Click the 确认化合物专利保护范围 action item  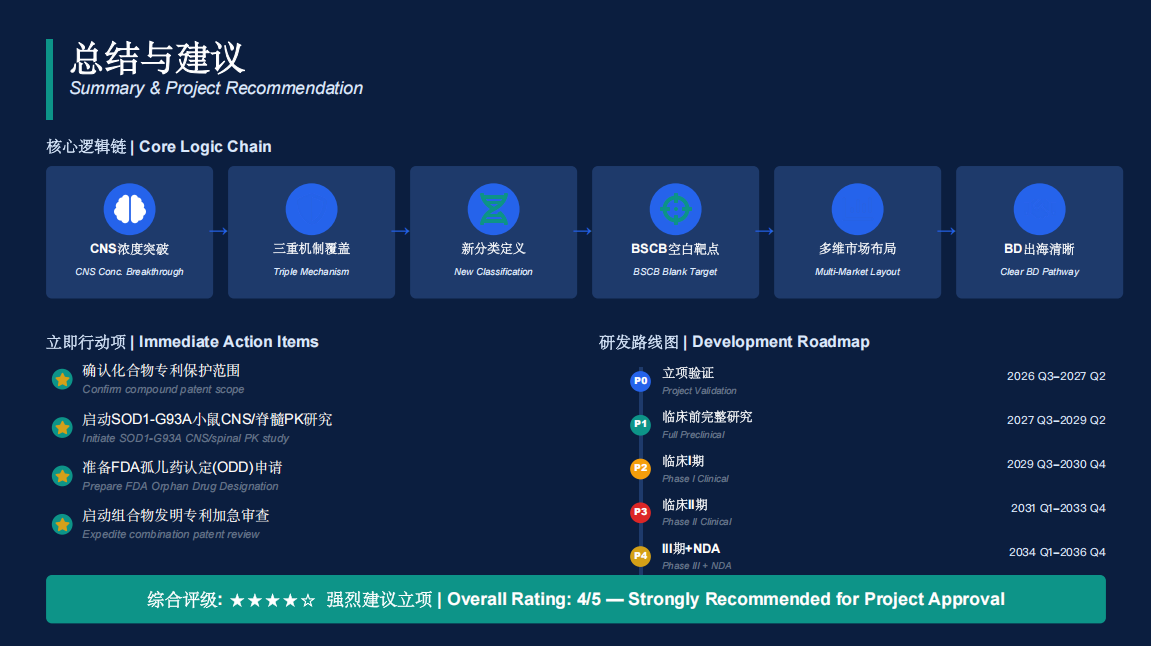pyautogui.click(x=161, y=371)
